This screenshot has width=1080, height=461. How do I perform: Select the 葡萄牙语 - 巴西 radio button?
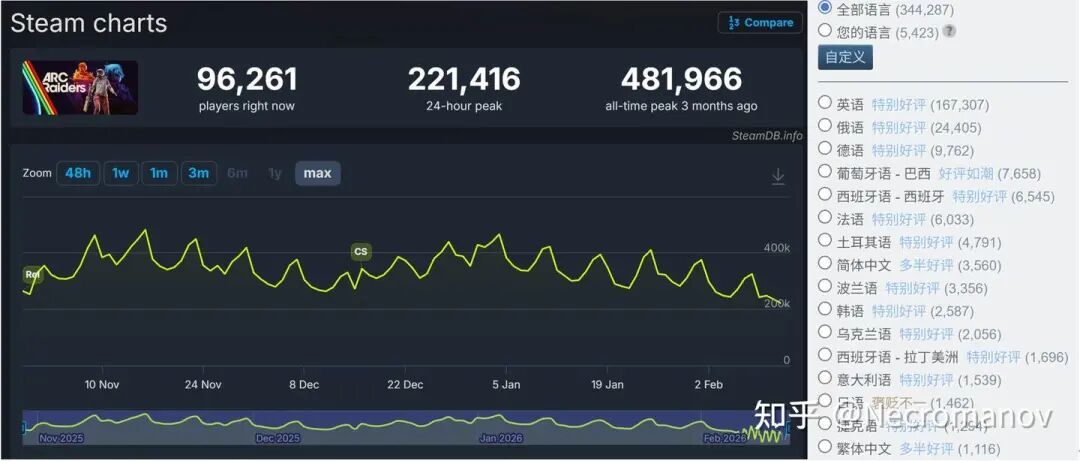824,171
